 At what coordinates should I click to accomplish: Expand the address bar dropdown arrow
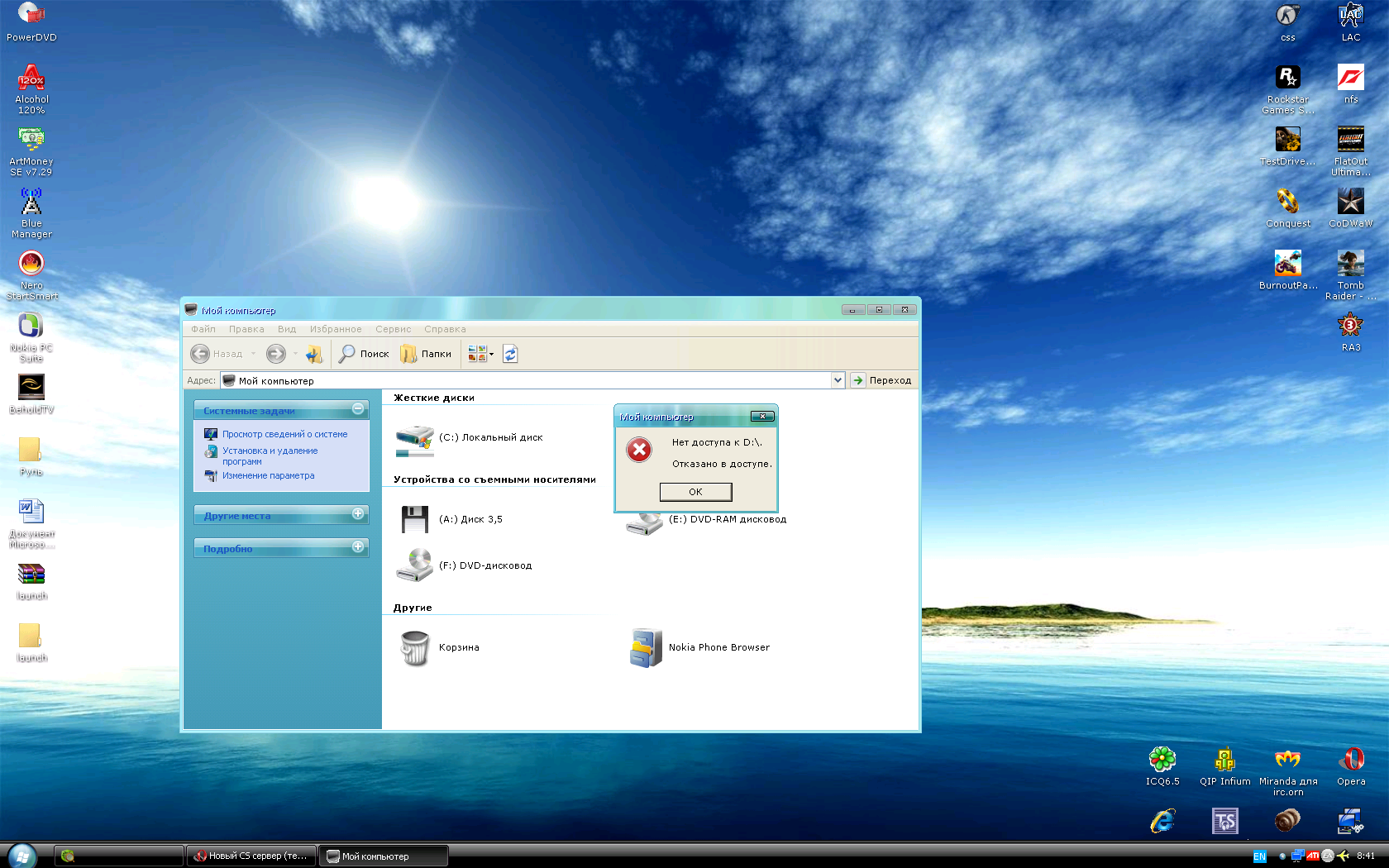pos(838,380)
